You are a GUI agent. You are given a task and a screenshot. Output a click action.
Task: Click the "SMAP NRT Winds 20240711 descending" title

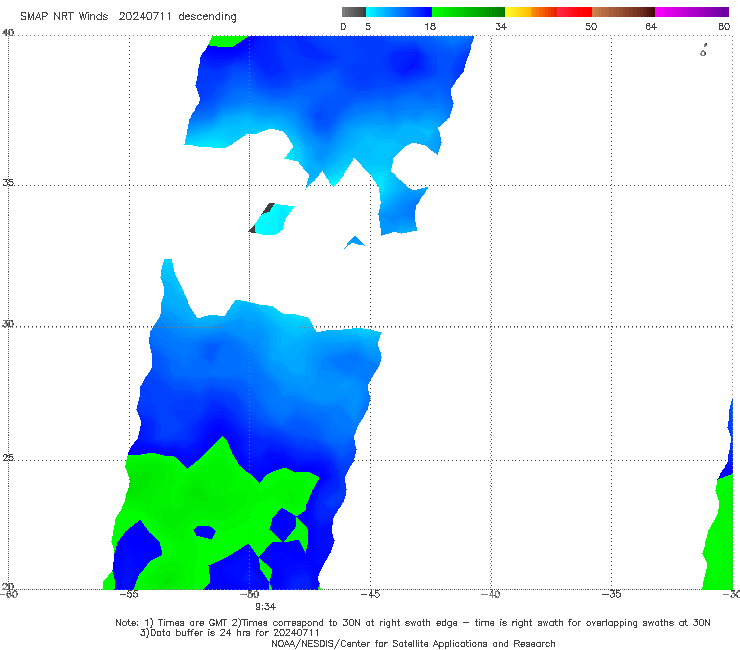(128, 16)
